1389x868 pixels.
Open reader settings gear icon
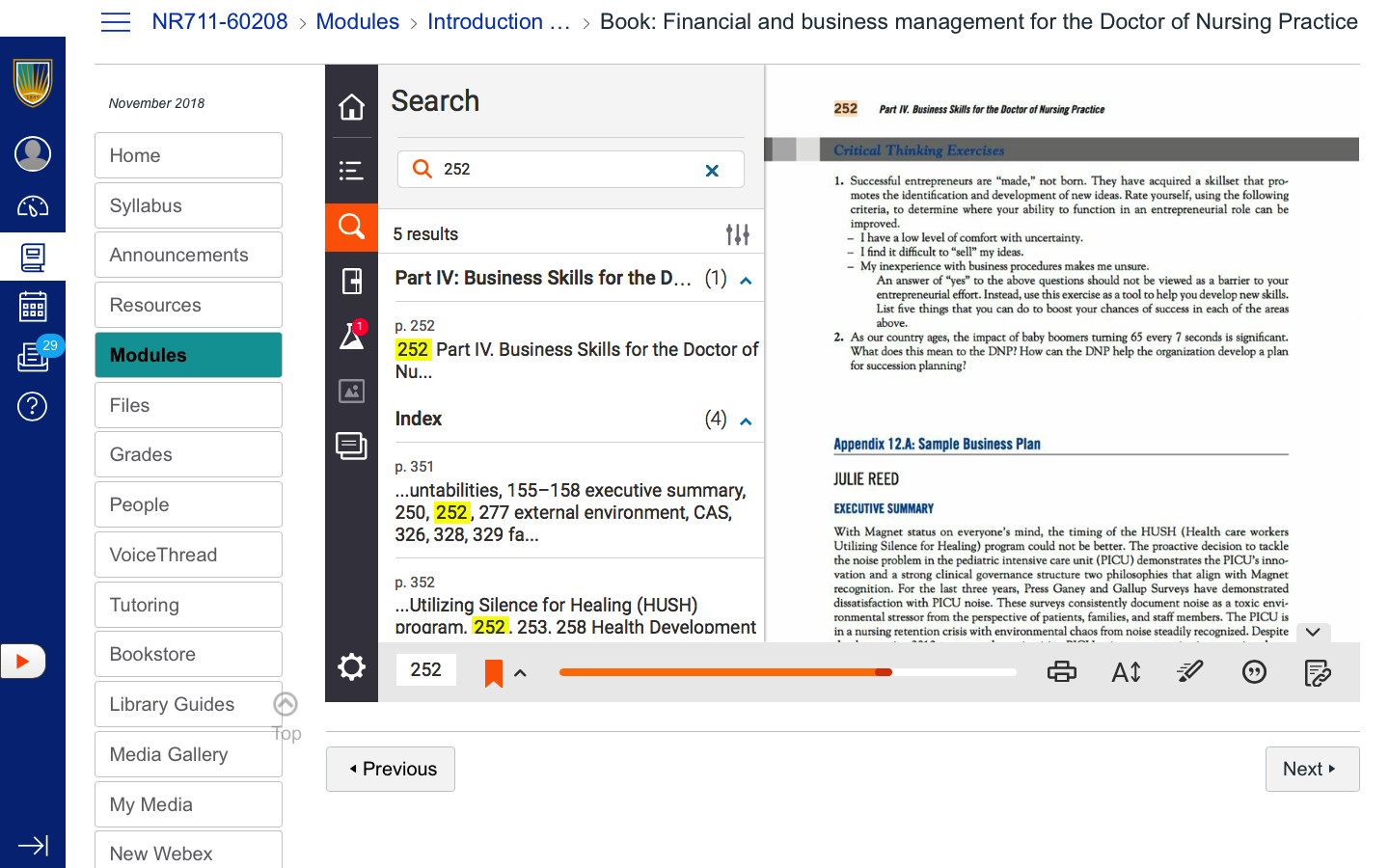tap(351, 666)
